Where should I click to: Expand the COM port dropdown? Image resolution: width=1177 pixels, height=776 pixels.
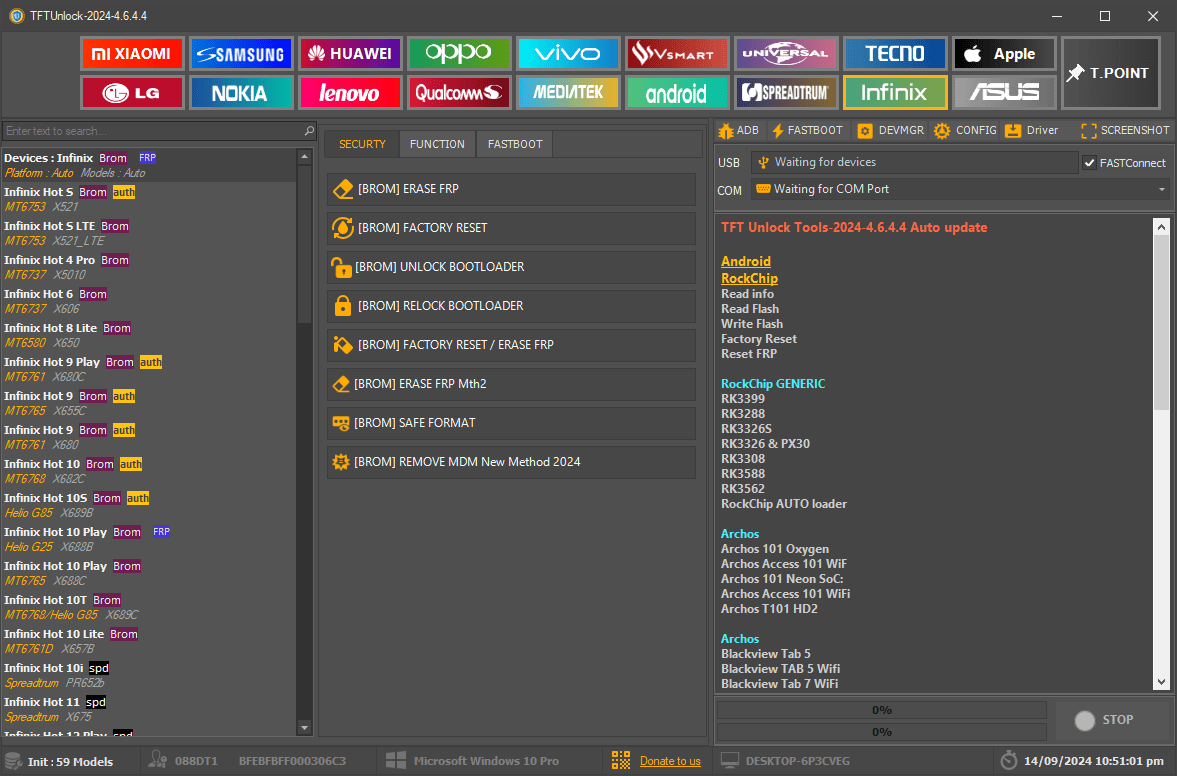[x=1161, y=189]
